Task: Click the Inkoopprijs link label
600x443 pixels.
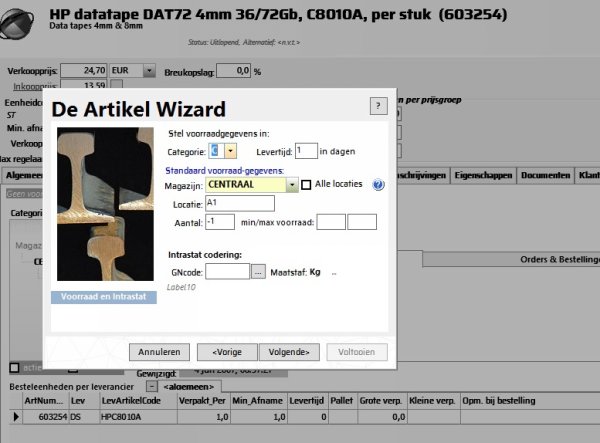Action: [x=35, y=86]
